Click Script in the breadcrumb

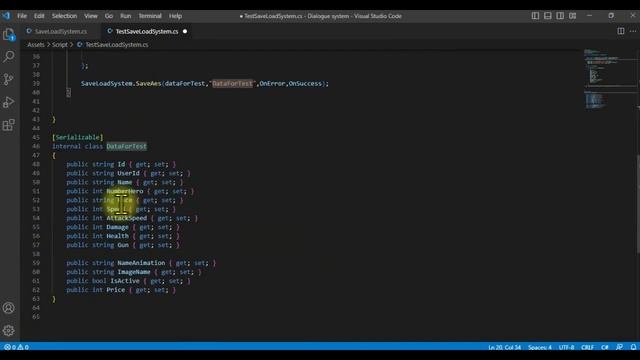coord(60,44)
